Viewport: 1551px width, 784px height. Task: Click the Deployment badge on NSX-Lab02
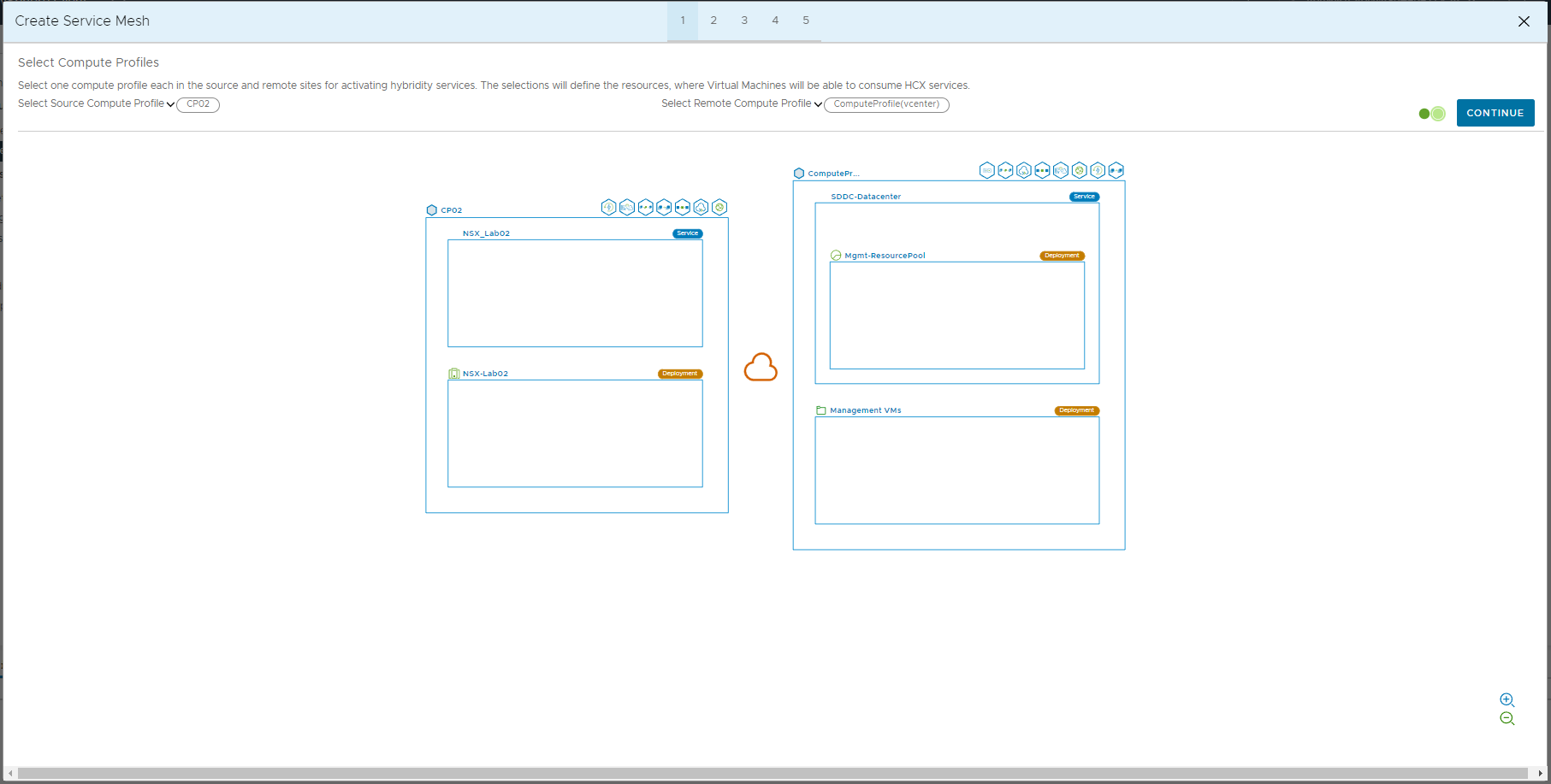pos(680,374)
